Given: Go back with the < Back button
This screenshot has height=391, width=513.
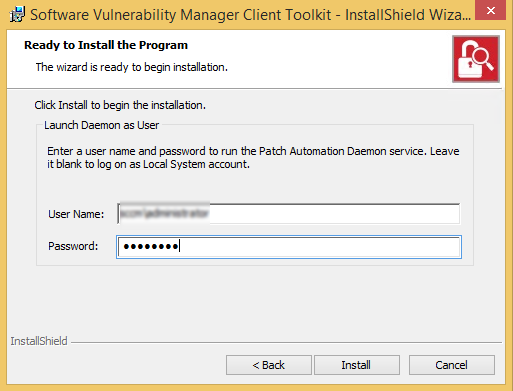Looking at the screenshot, I should [x=269, y=365].
